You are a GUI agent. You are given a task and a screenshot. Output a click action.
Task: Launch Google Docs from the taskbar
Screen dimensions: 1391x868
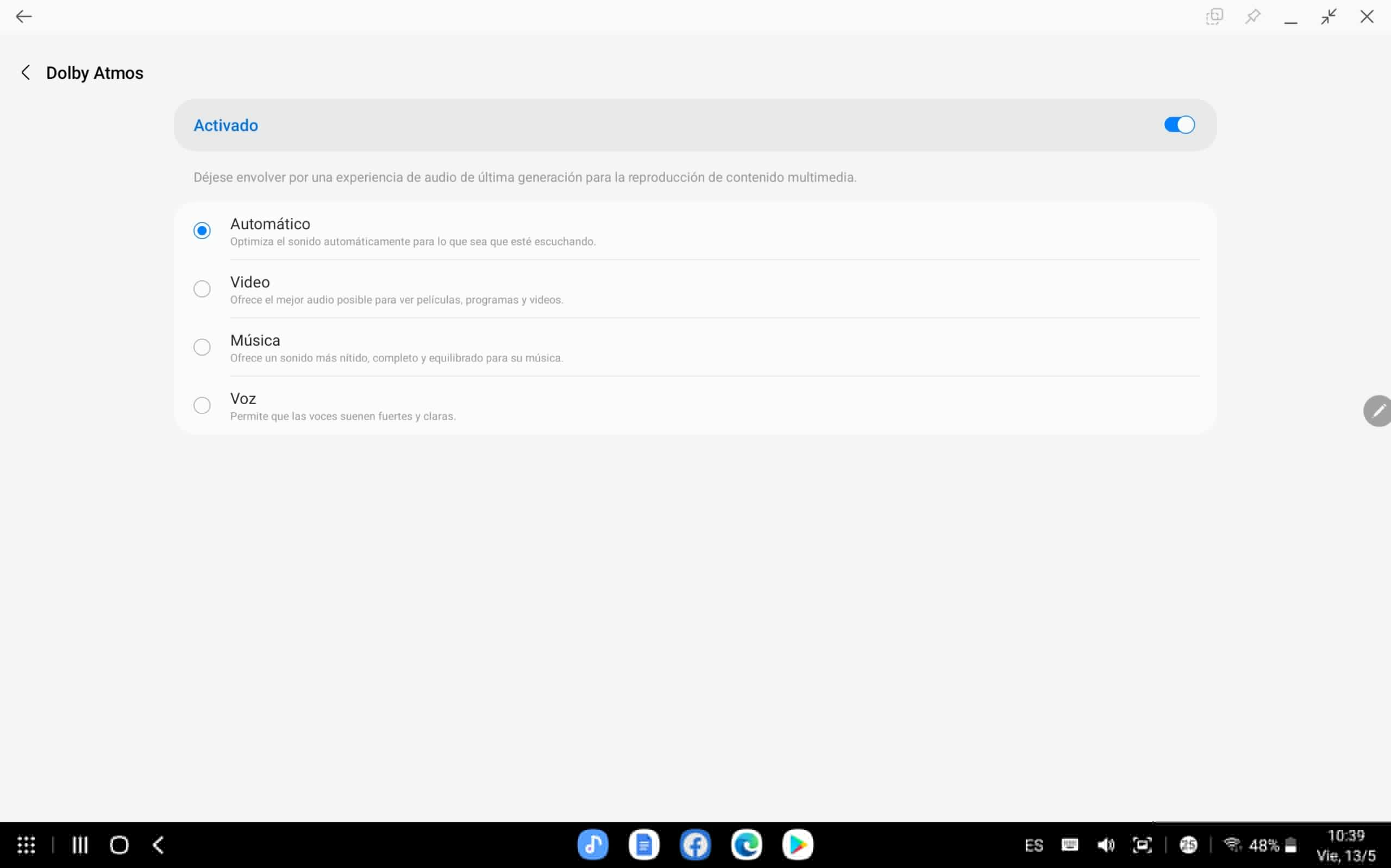pos(643,845)
